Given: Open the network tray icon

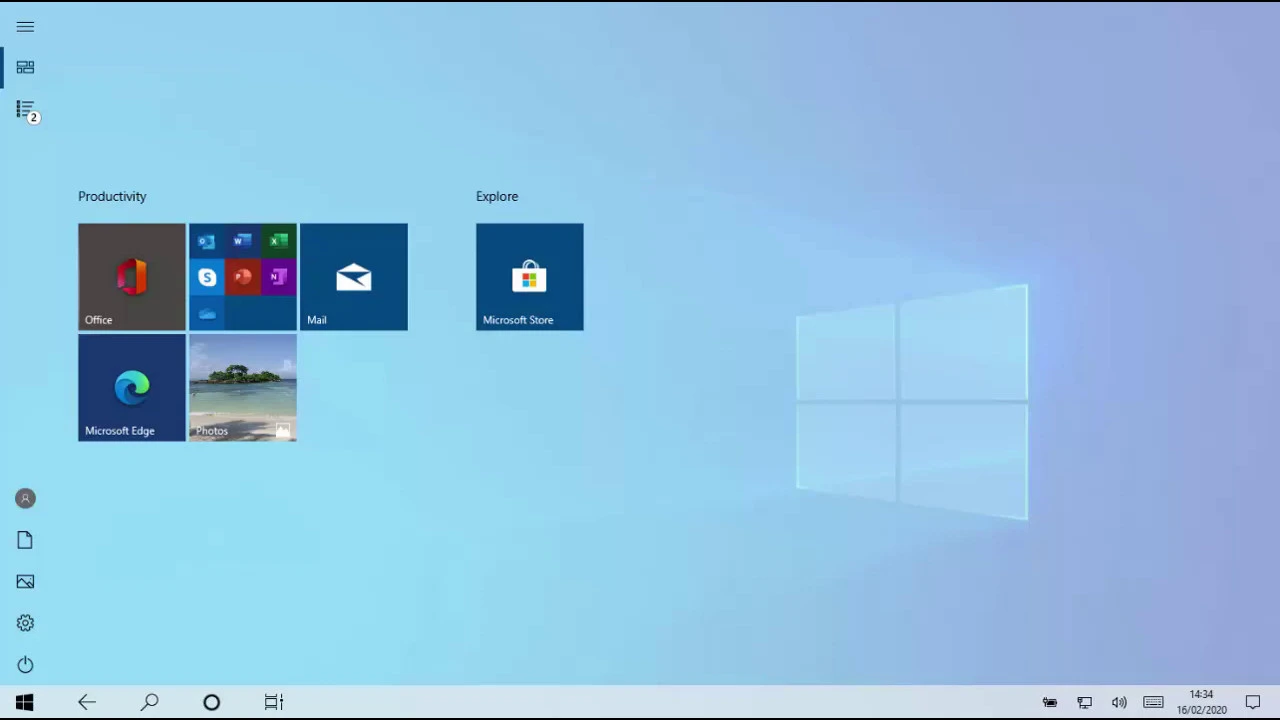Looking at the screenshot, I should pyautogui.click(x=1084, y=702).
